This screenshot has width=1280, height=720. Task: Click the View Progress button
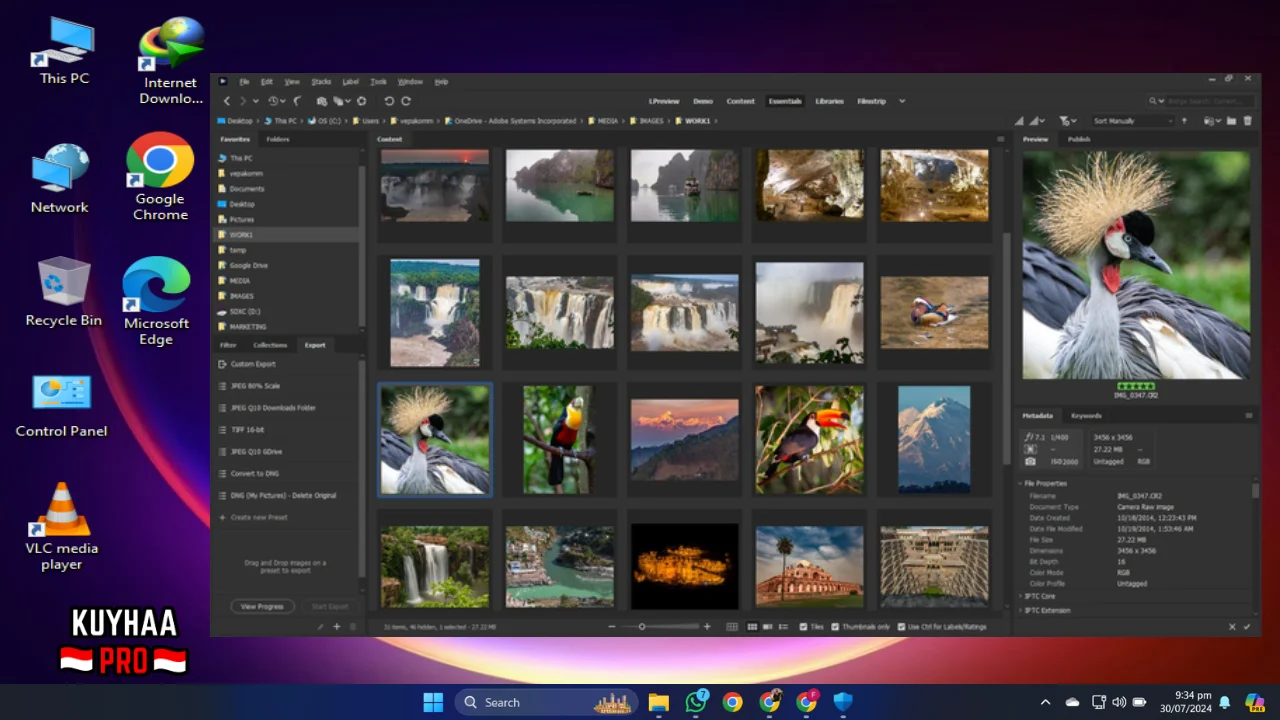[x=262, y=606]
